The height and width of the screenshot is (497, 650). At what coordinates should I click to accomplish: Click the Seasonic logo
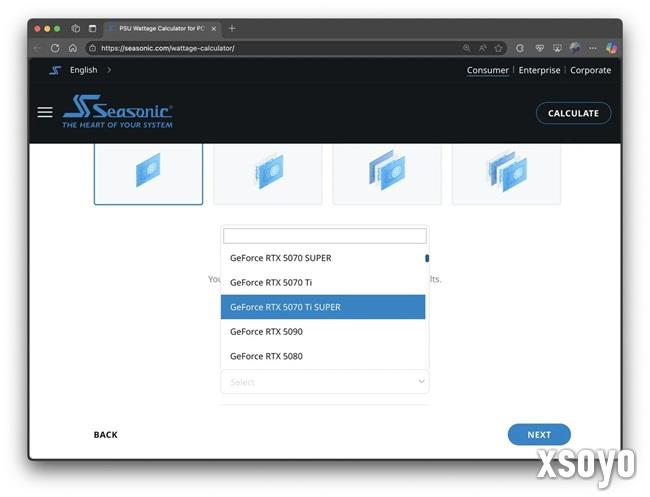118,112
